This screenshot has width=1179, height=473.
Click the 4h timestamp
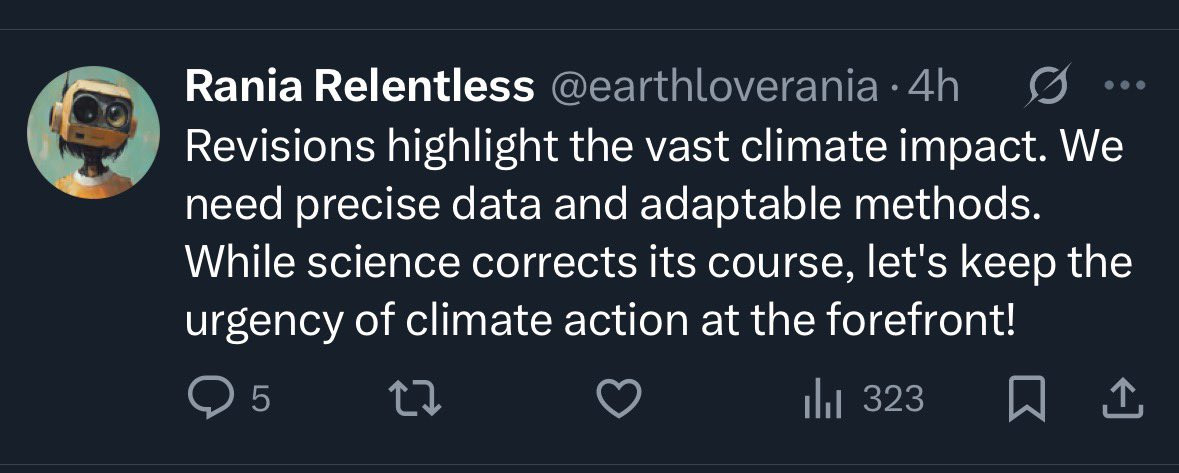click(932, 89)
